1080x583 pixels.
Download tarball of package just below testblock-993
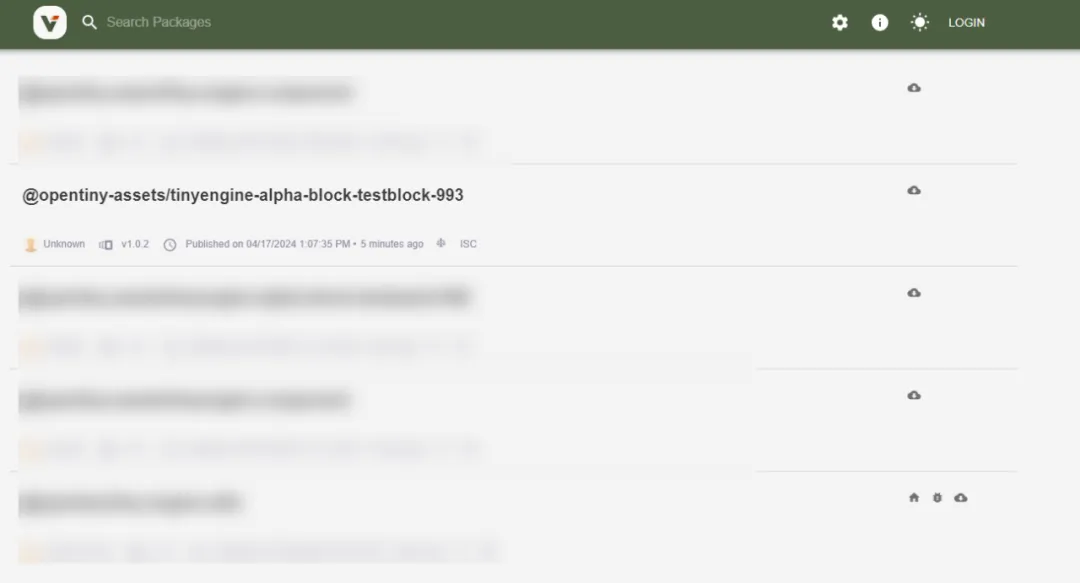(914, 293)
